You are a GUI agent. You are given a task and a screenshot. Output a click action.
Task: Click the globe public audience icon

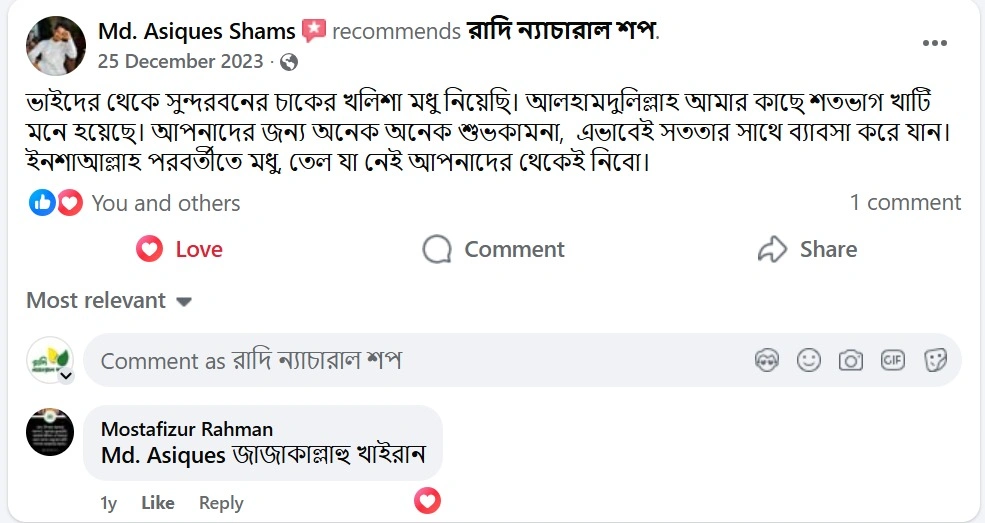(289, 62)
